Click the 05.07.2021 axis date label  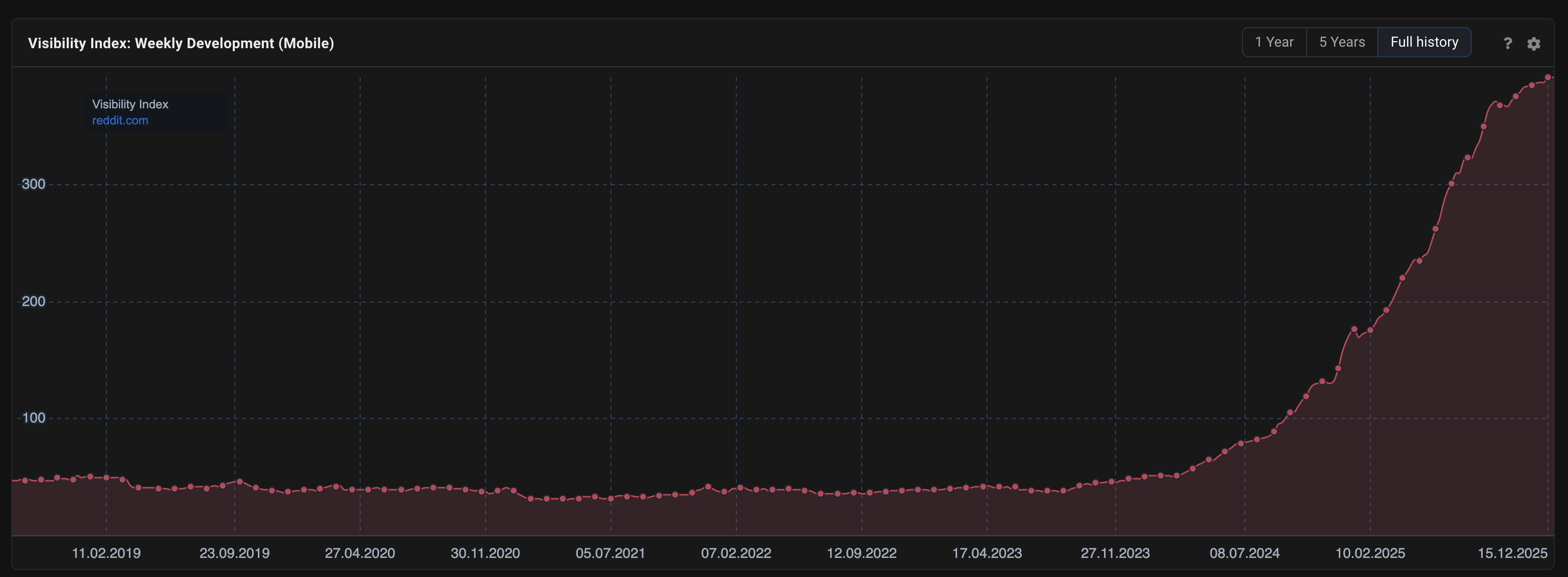pyautogui.click(x=610, y=553)
